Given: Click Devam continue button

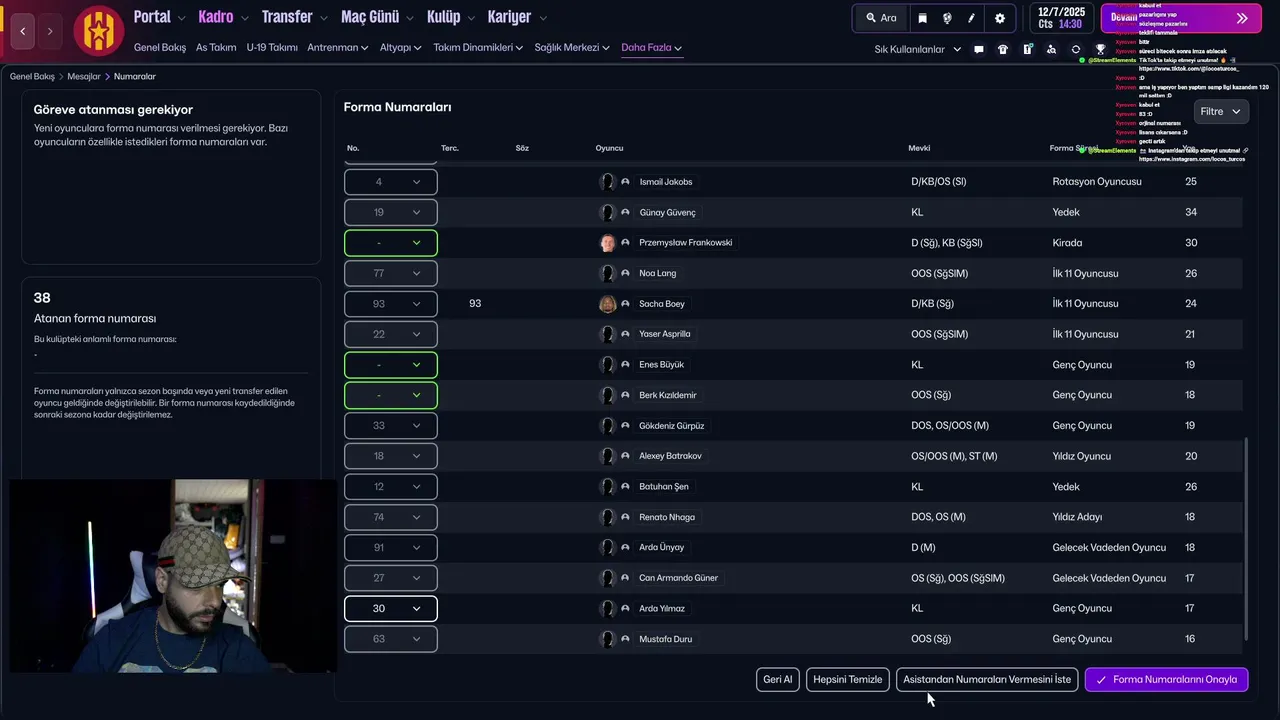Looking at the screenshot, I should [x=1181, y=18].
